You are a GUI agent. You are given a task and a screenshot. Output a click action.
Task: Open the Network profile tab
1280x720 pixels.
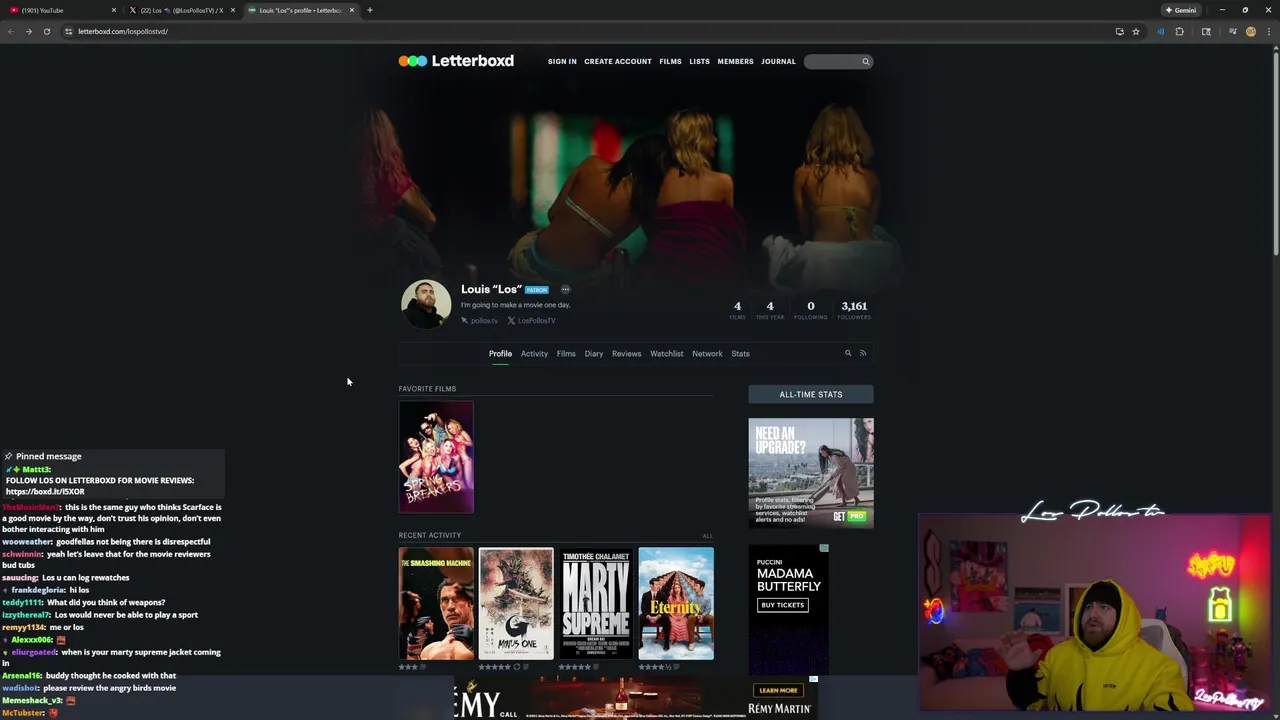pos(707,353)
